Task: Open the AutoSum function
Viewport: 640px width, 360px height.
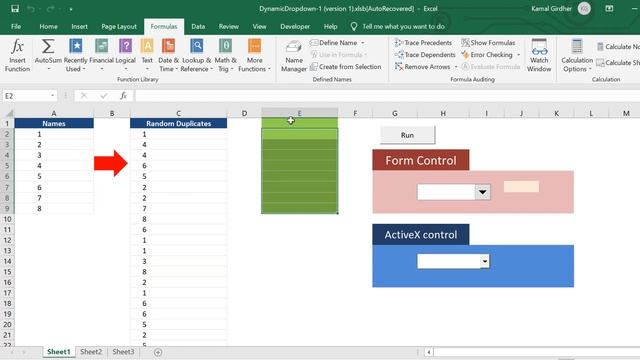Action: point(48,56)
